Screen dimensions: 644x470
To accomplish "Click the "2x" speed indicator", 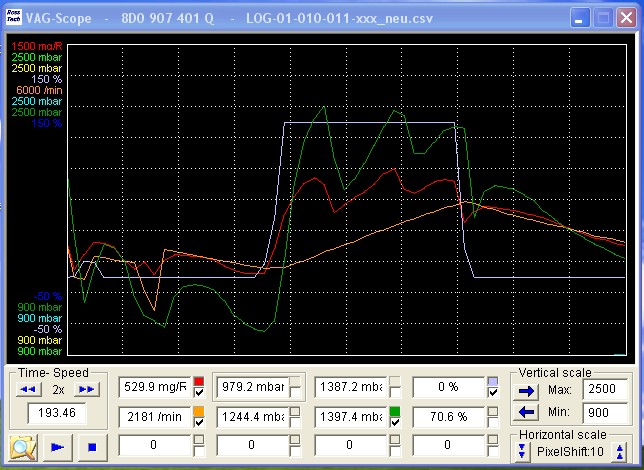I will point(58,390).
